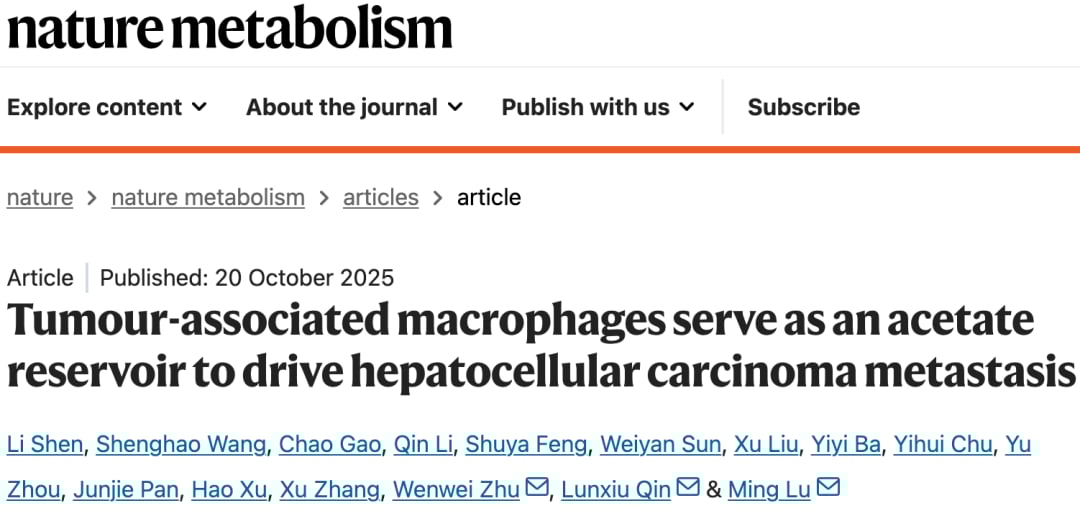Open the About the journal menu
The image size is (1080, 511).
coord(354,107)
